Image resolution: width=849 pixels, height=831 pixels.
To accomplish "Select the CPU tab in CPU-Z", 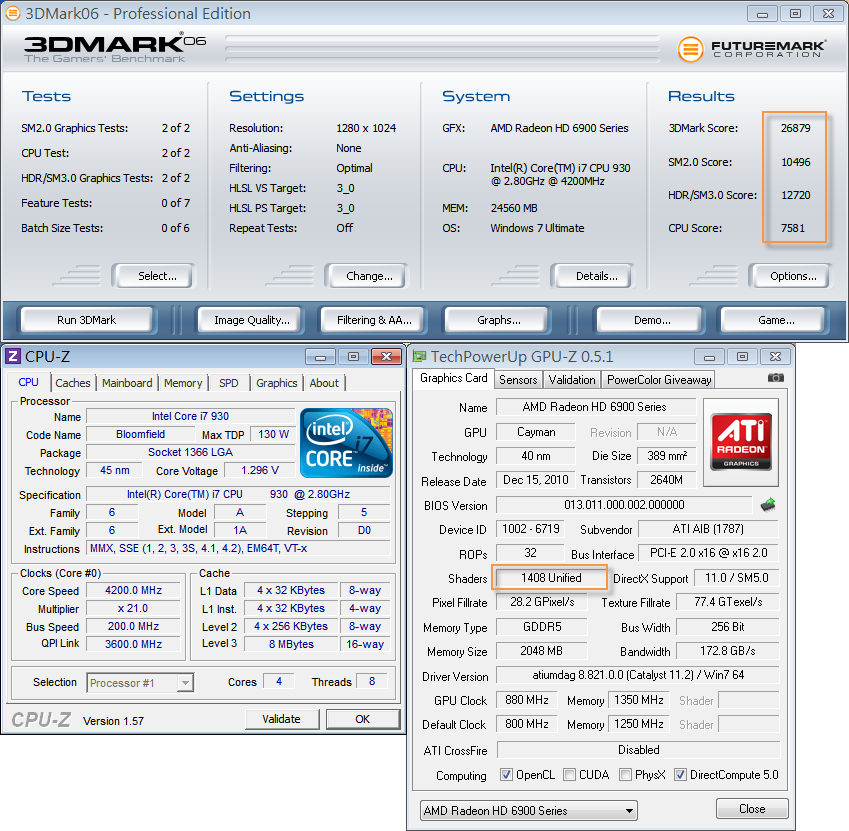I will [28, 382].
